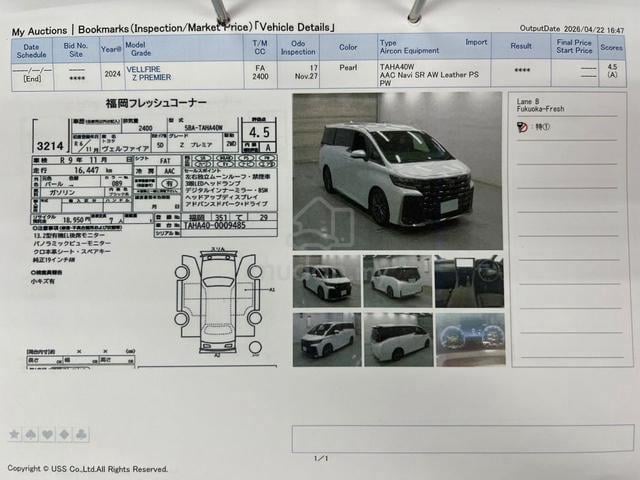This screenshot has width=640, height=480.
Task: Open the second-row side-rear view thumbnail
Action: click(x=398, y=340)
